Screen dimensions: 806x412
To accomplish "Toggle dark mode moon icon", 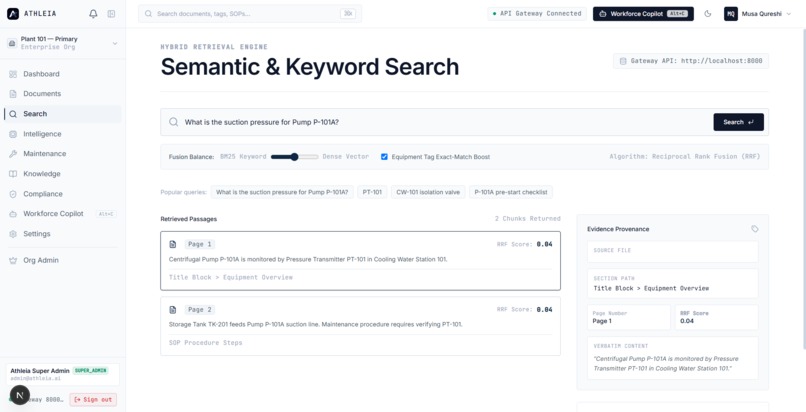I will [708, 14].
